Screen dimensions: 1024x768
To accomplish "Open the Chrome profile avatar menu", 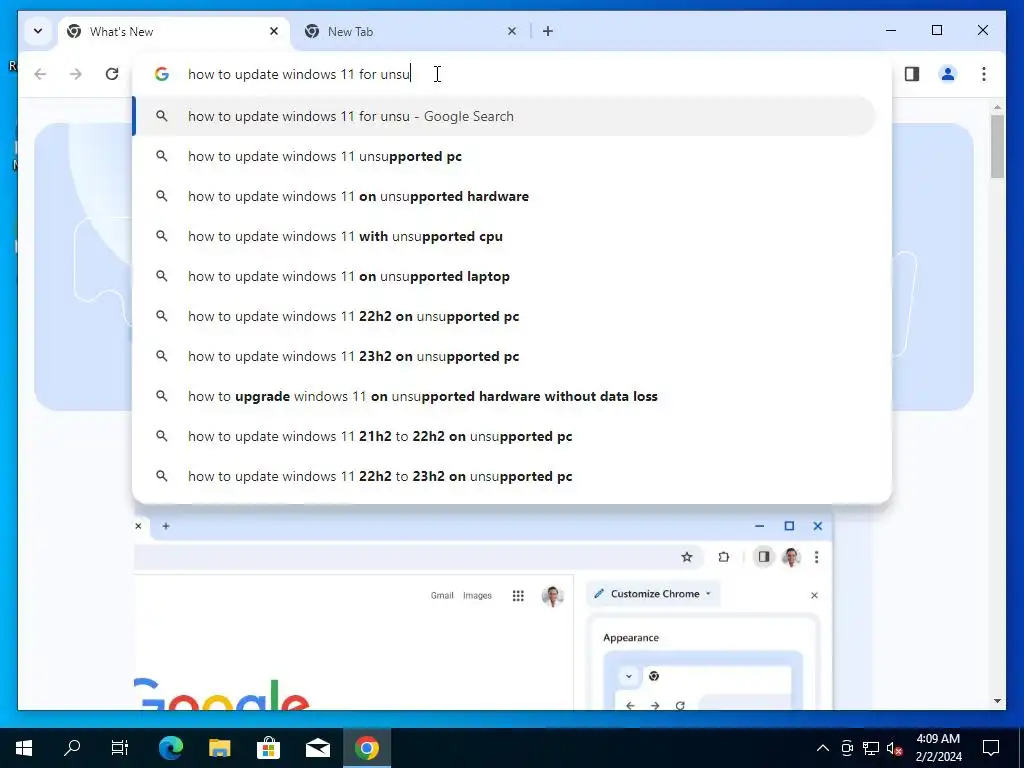I will pyautogui.click(x=948, y=74).
